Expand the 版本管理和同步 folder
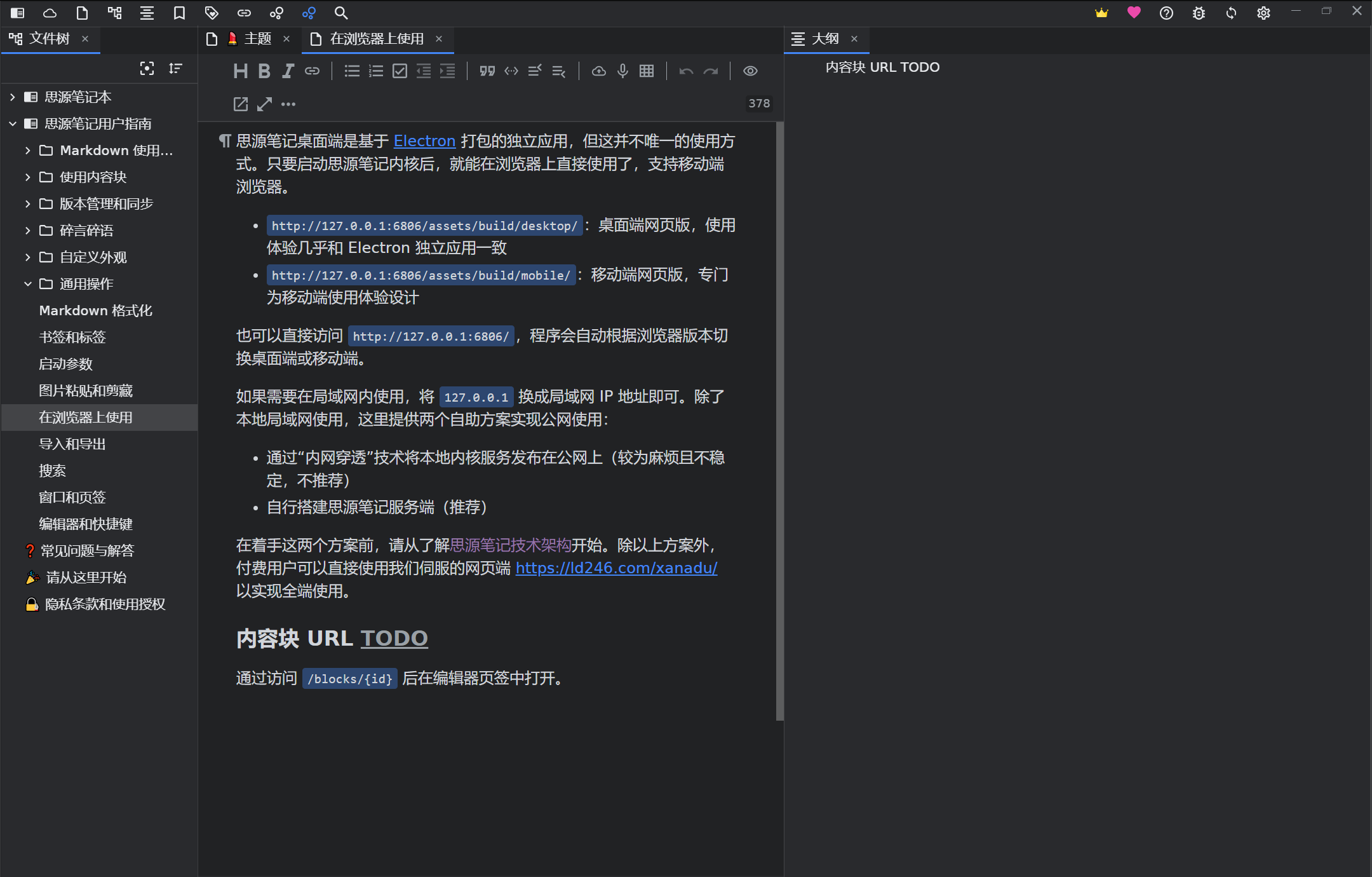This screenshot has height=877, width=1372. [x=27, y=204]
